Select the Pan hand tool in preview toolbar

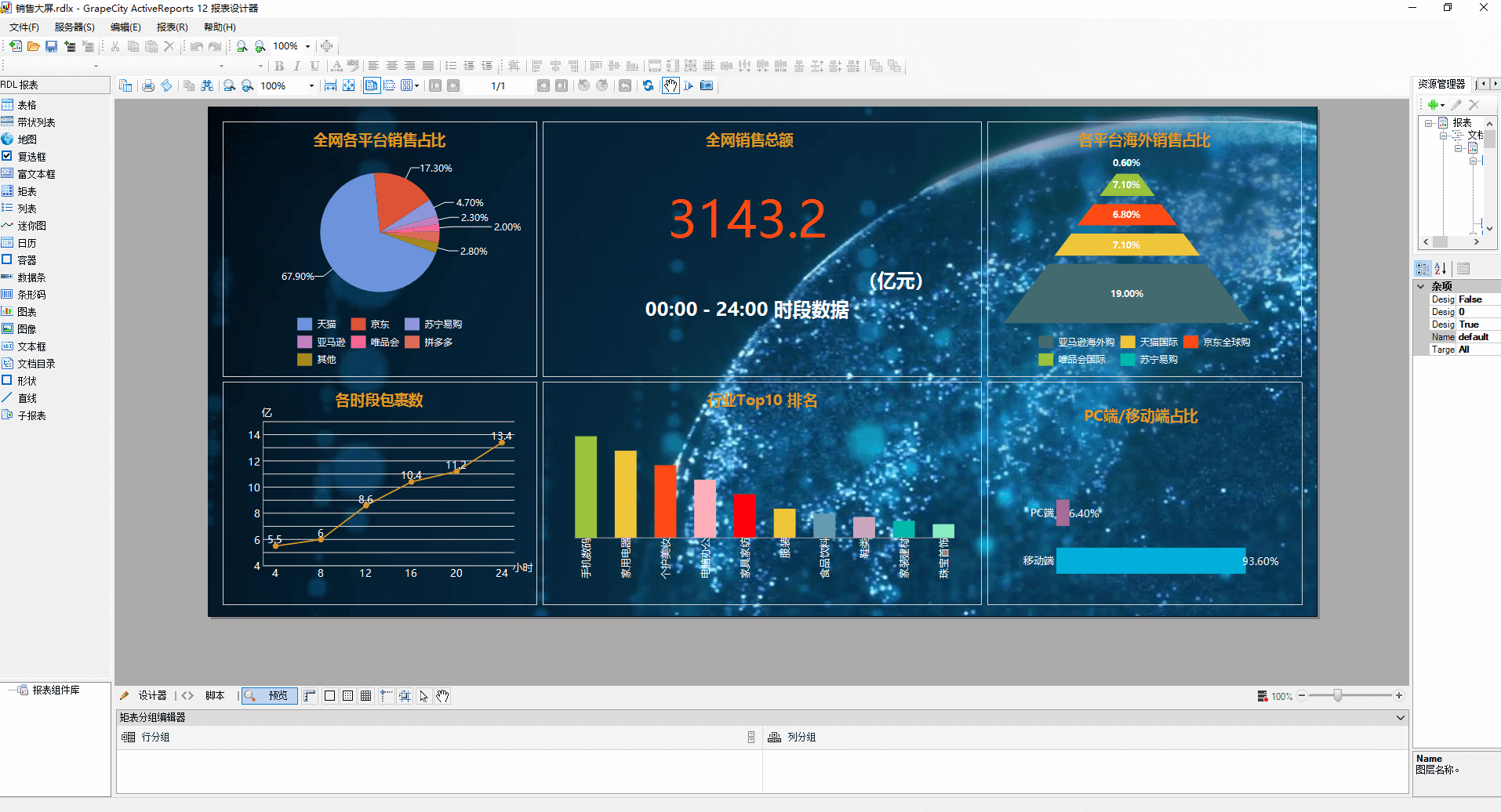point(671,85)
